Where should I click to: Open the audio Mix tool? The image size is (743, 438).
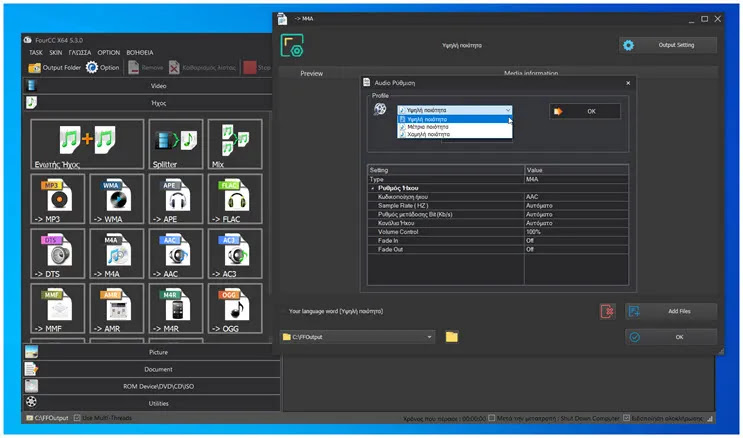click(235, 144)
